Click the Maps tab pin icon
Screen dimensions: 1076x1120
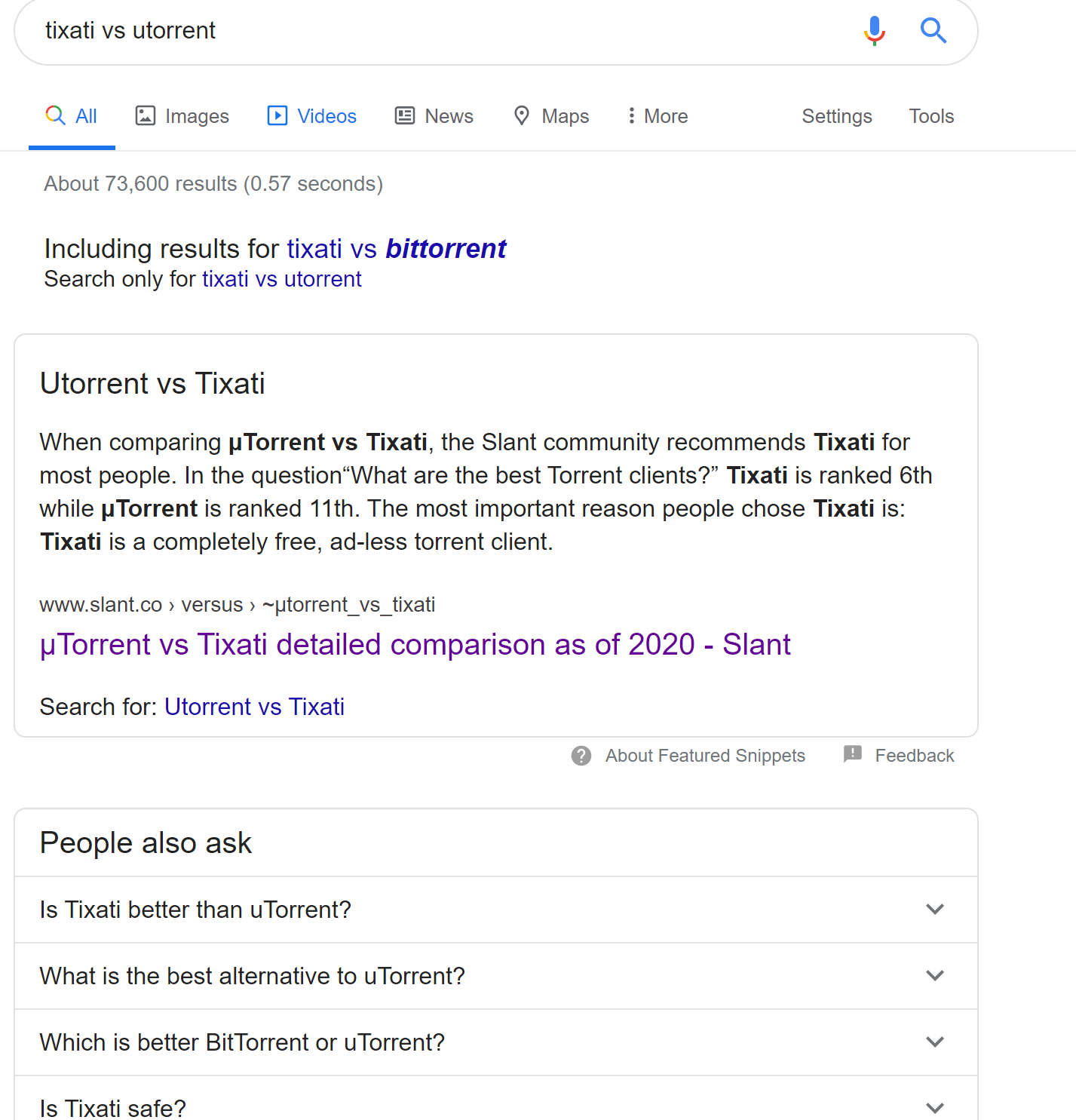point(521,115)
